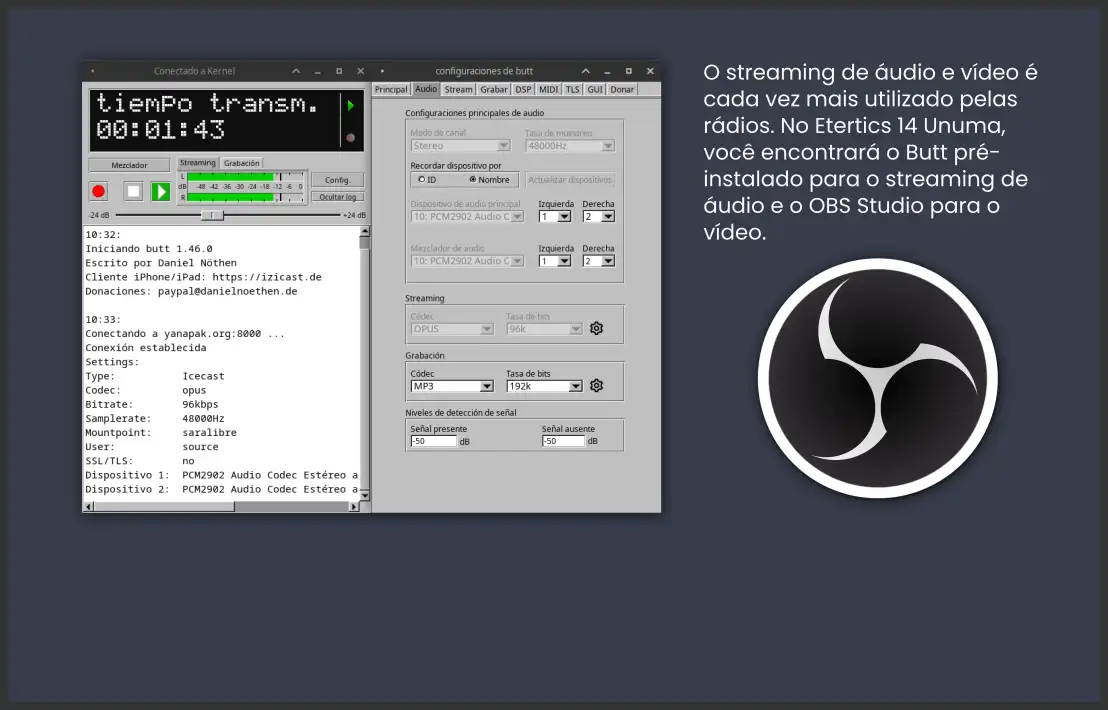This screenshot has height=710, width=1108.
Task: Open mixer Derecha channel dropdown
Action: [x=599, y=261]
